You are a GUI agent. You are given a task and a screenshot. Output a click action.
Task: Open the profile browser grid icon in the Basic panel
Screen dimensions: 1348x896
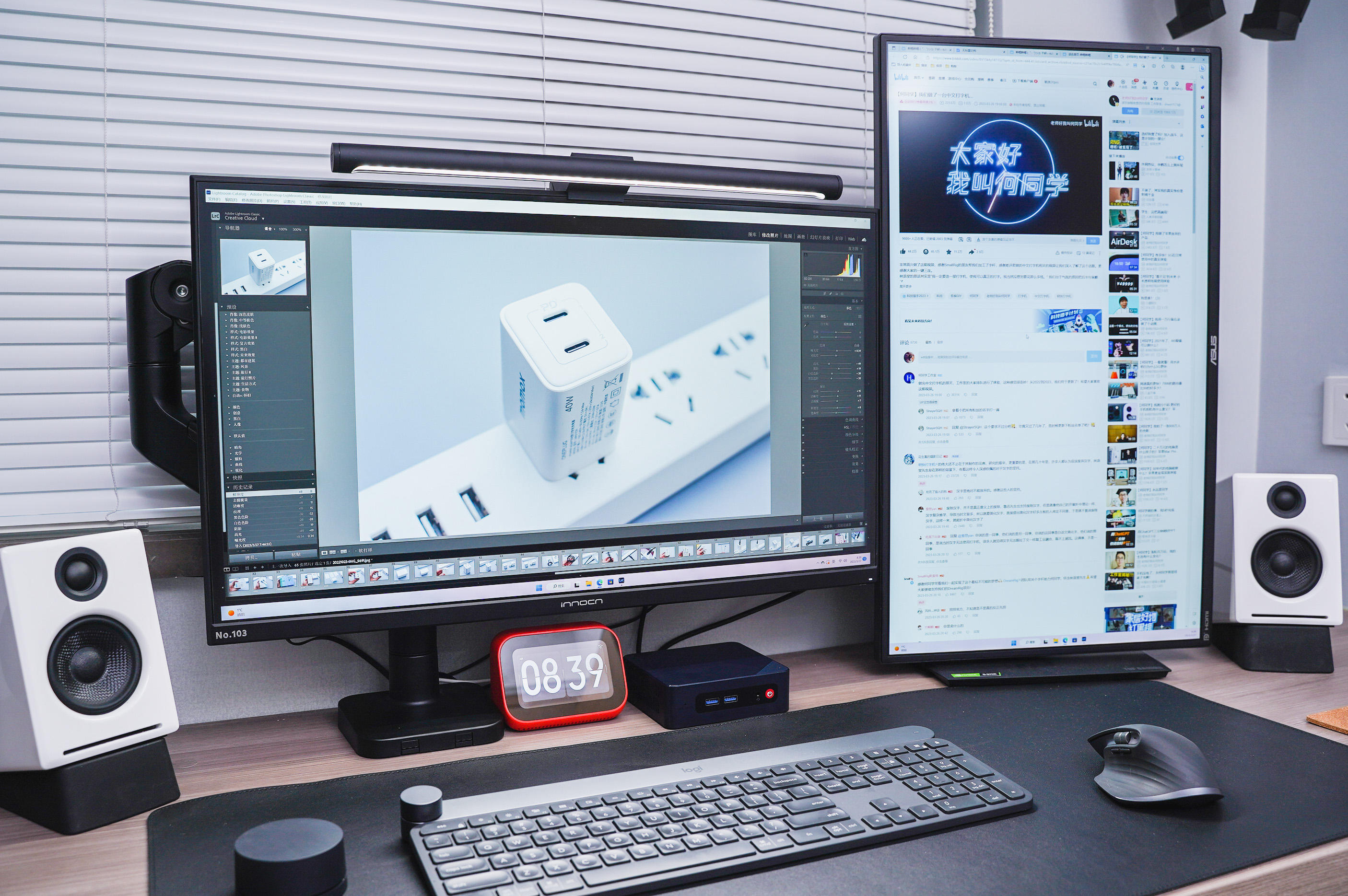coord(860,316)
